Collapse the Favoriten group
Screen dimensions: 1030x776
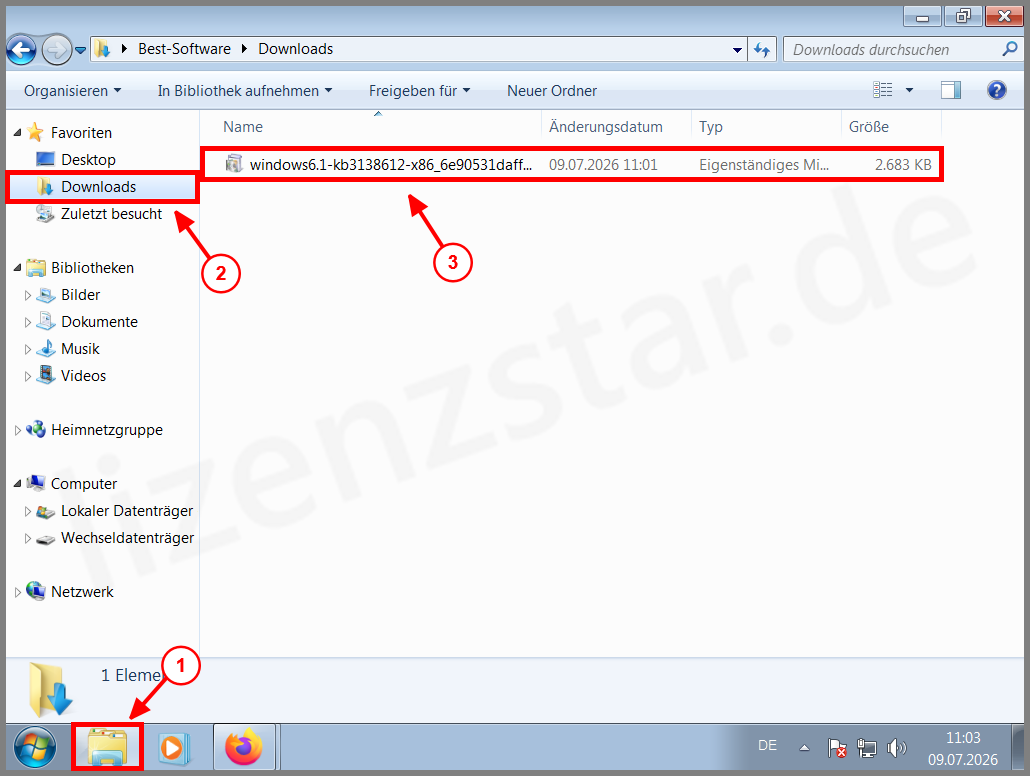[x=18, y=133]
